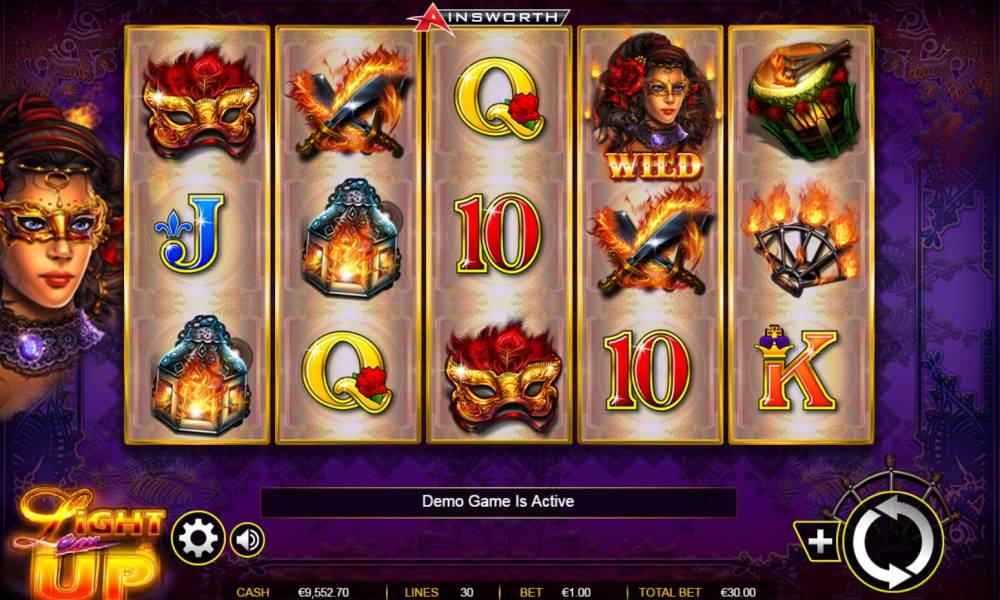The width and height of the screenshot is (1000, 600).
Task: Click the flaming swords on reel two
Action: click(349, 102)
